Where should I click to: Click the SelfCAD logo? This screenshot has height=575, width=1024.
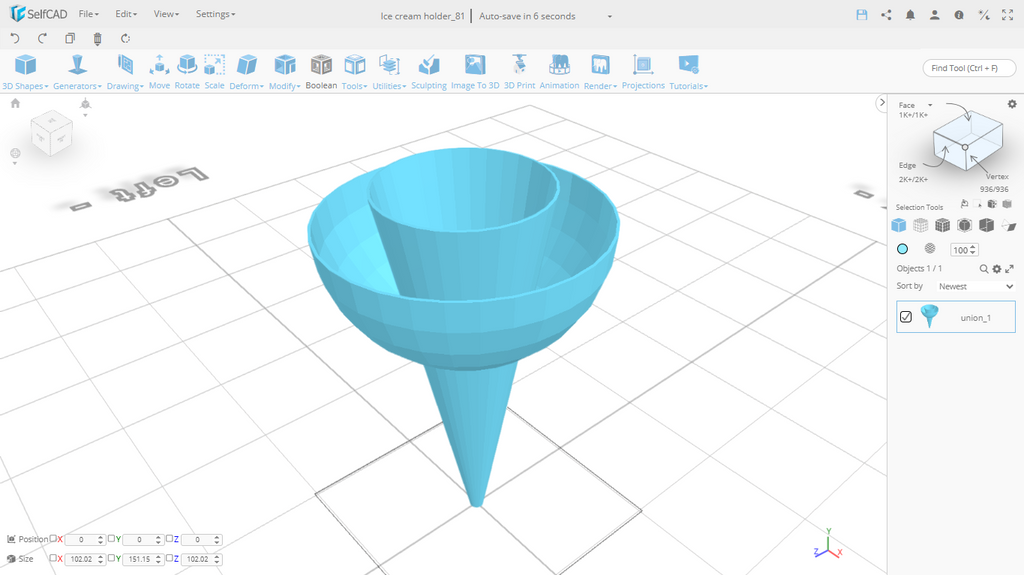click(39, 14)
